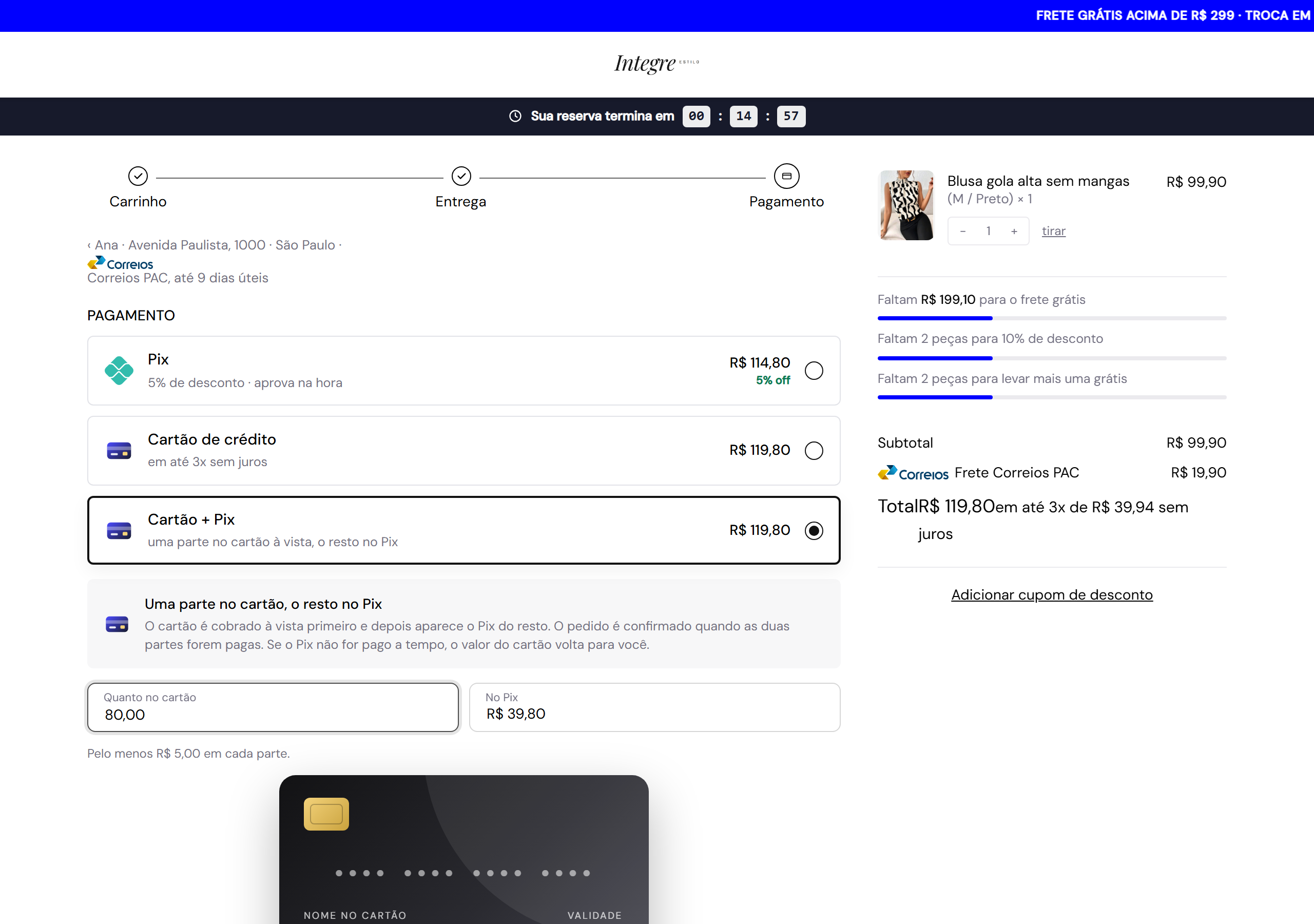Click the Subtotal R$ 99,90 value

click(x=1196, y=442)
